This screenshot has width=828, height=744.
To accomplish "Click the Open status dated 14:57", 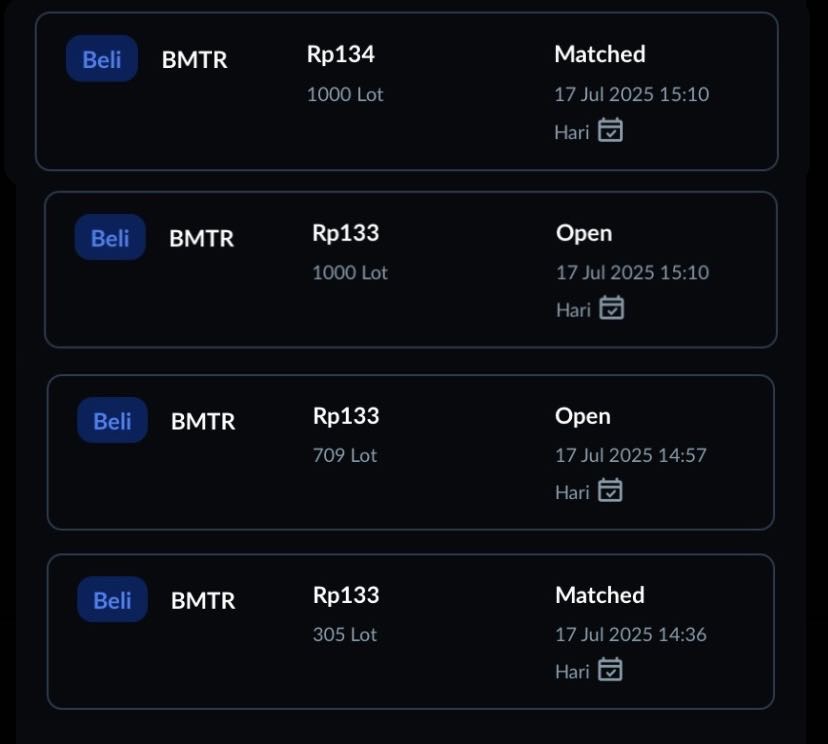I will pos(582,416).
